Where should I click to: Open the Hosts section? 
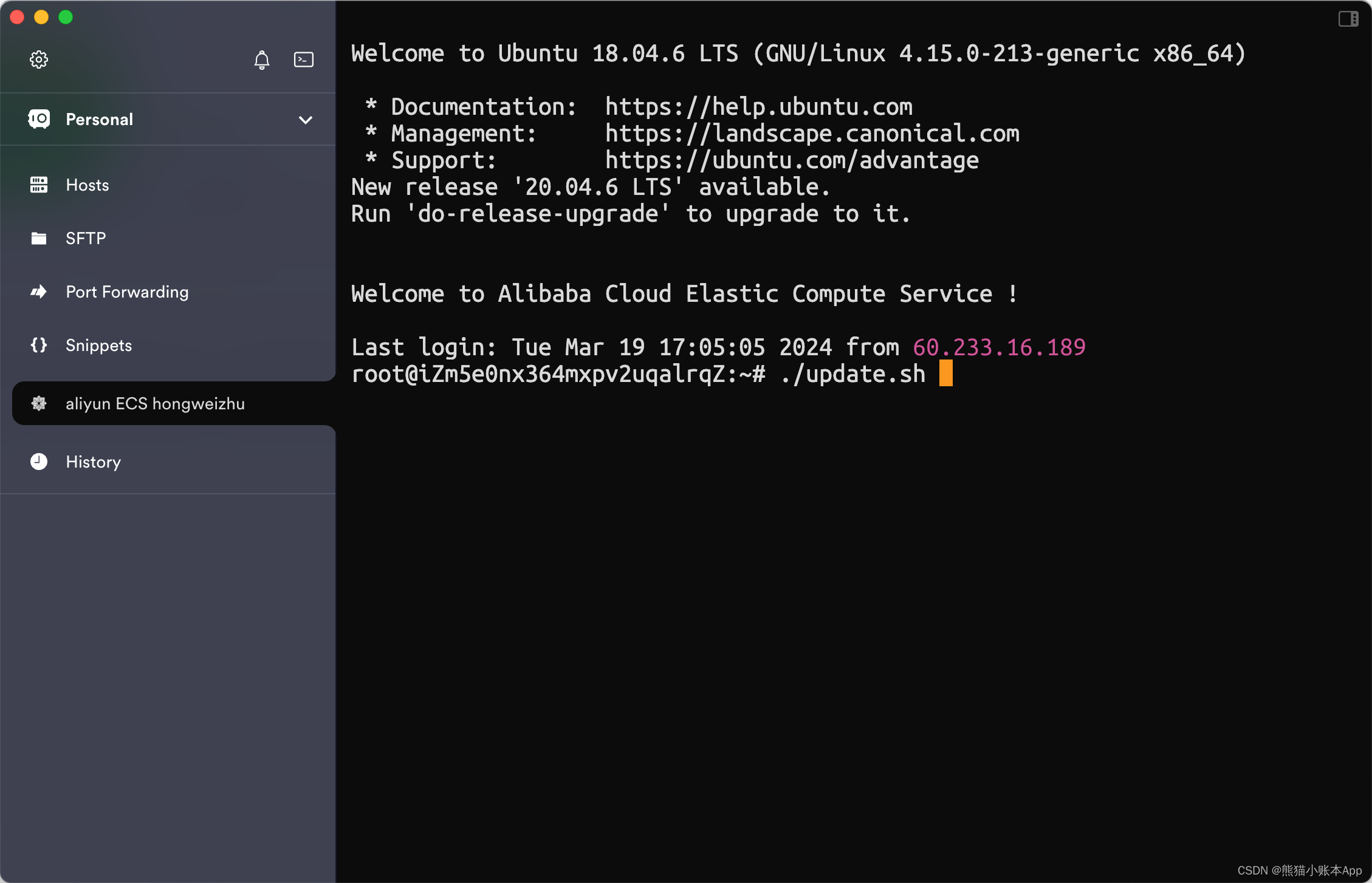tap(87, 185)
